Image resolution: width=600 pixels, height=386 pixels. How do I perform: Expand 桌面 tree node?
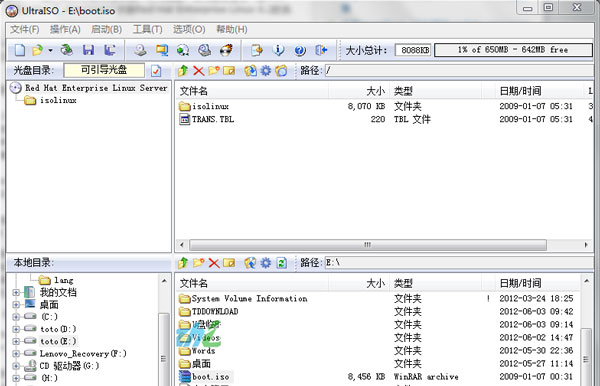(16, 305)
